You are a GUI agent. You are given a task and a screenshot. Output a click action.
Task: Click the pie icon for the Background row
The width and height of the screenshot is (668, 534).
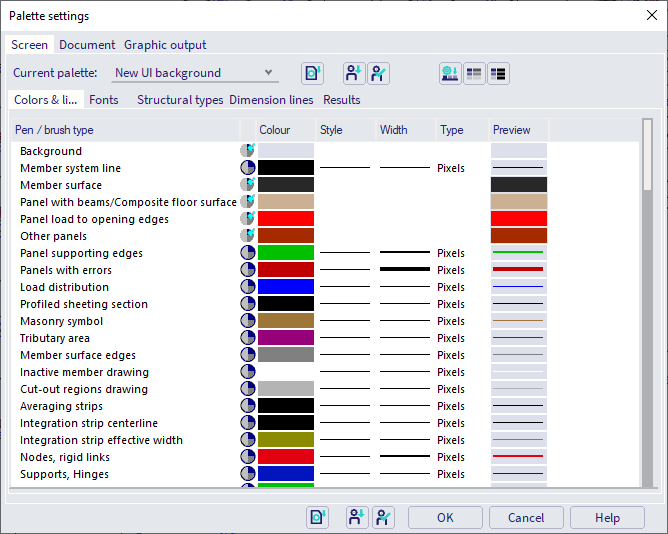point(247,151)
